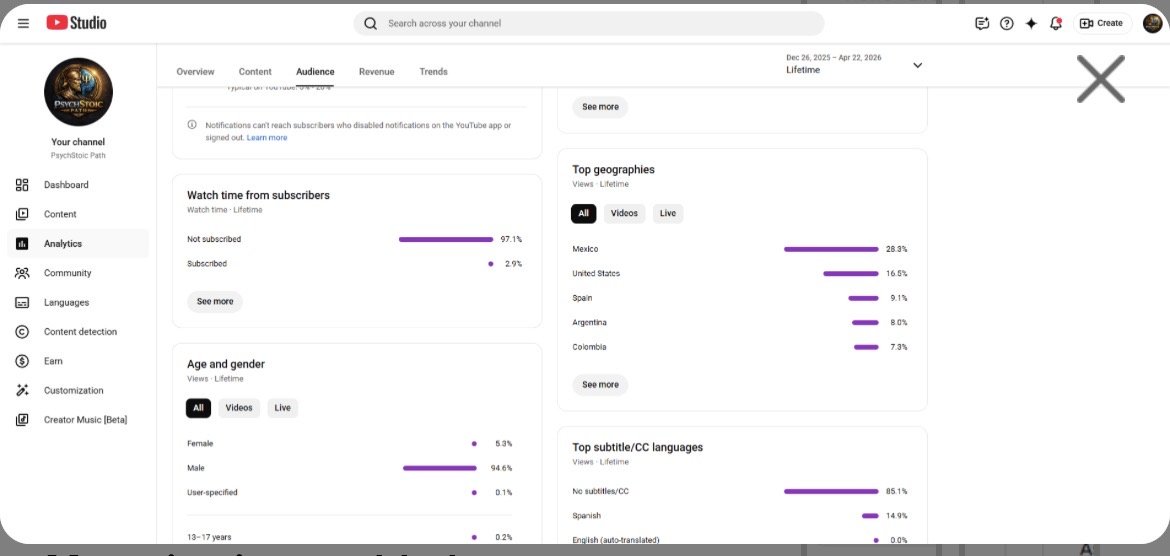Click the Not subscribed 97.1% bar
The height and width of the screenshot is (556, 1170).
[445, 240]
